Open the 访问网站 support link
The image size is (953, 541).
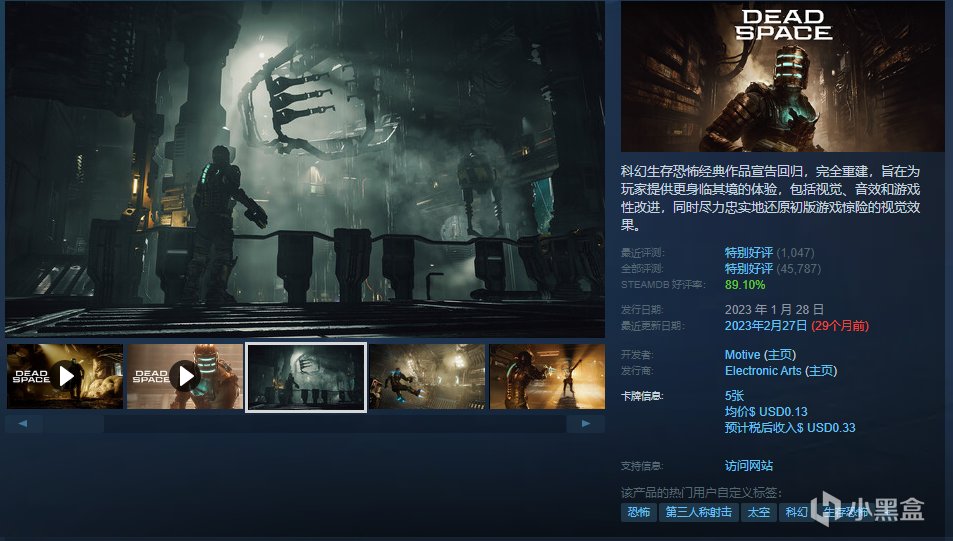click(749, 466)
